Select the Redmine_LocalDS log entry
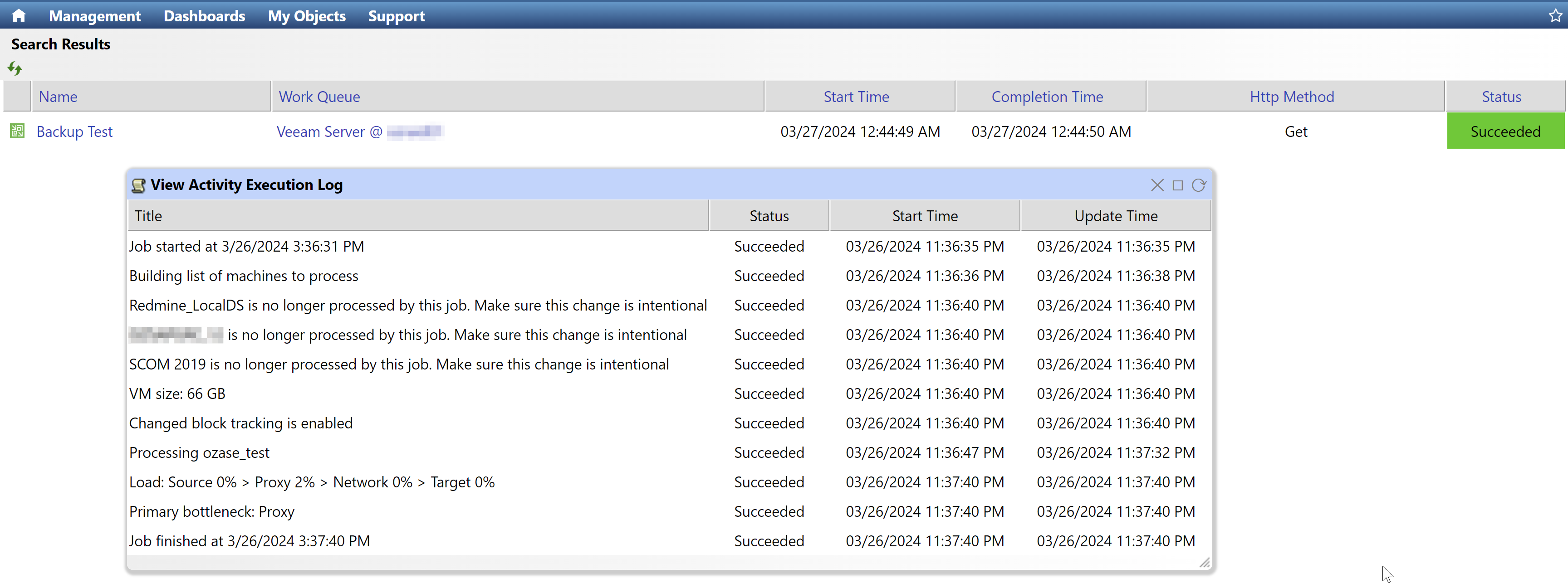Screen dimensions: 1568x588 [x=669, y=305]
